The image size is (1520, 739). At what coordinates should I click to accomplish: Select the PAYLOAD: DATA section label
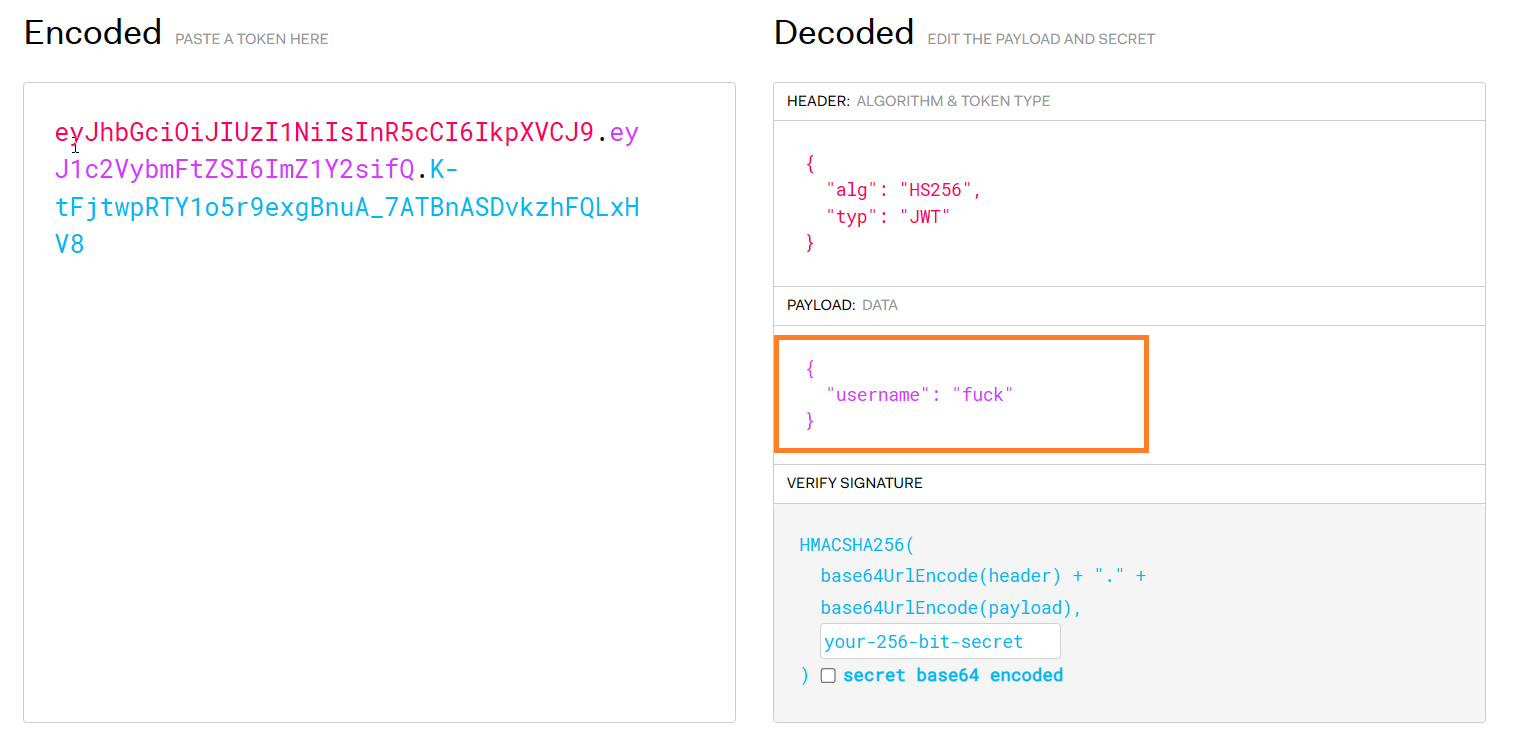(x=842, y=305)
